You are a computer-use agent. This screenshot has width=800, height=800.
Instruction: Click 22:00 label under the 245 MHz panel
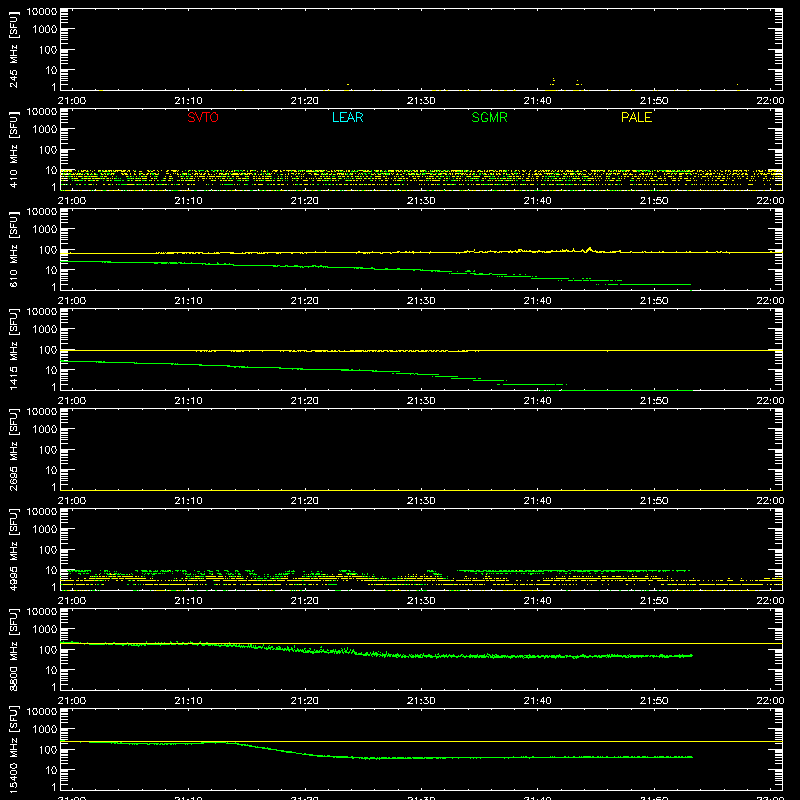tap(770, 101)
